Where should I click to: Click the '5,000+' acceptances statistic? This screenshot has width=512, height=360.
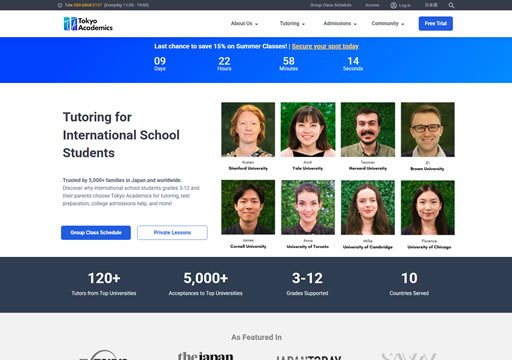tap(206, 278)
